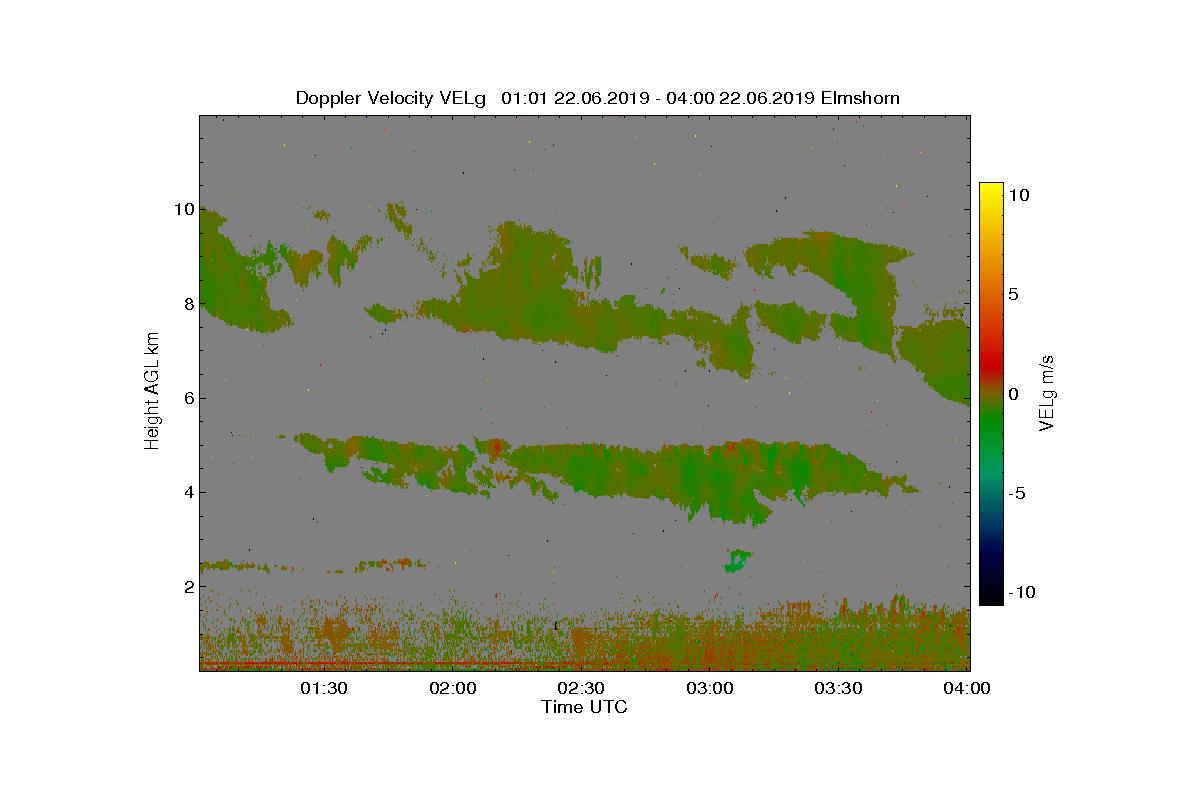Click the 'VELg m/s' colorbar label
1200x800 pixels.
click(1046, 391)
